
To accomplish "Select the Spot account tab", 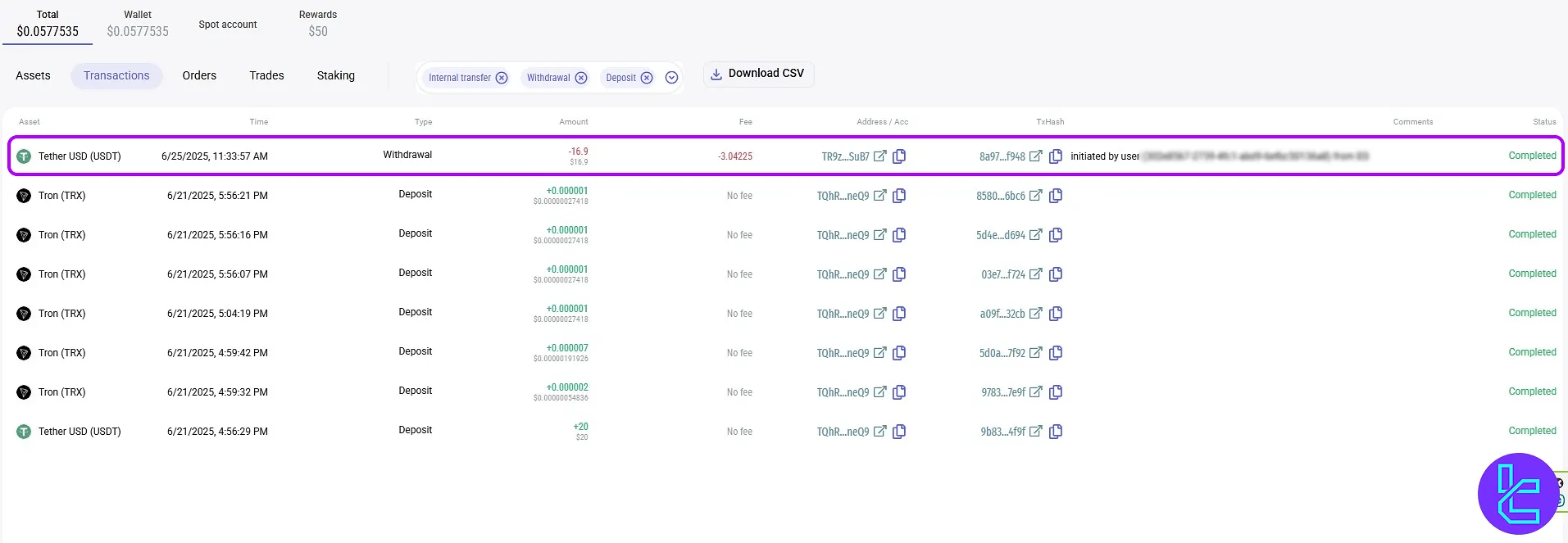I will click(x=228, y=25).
